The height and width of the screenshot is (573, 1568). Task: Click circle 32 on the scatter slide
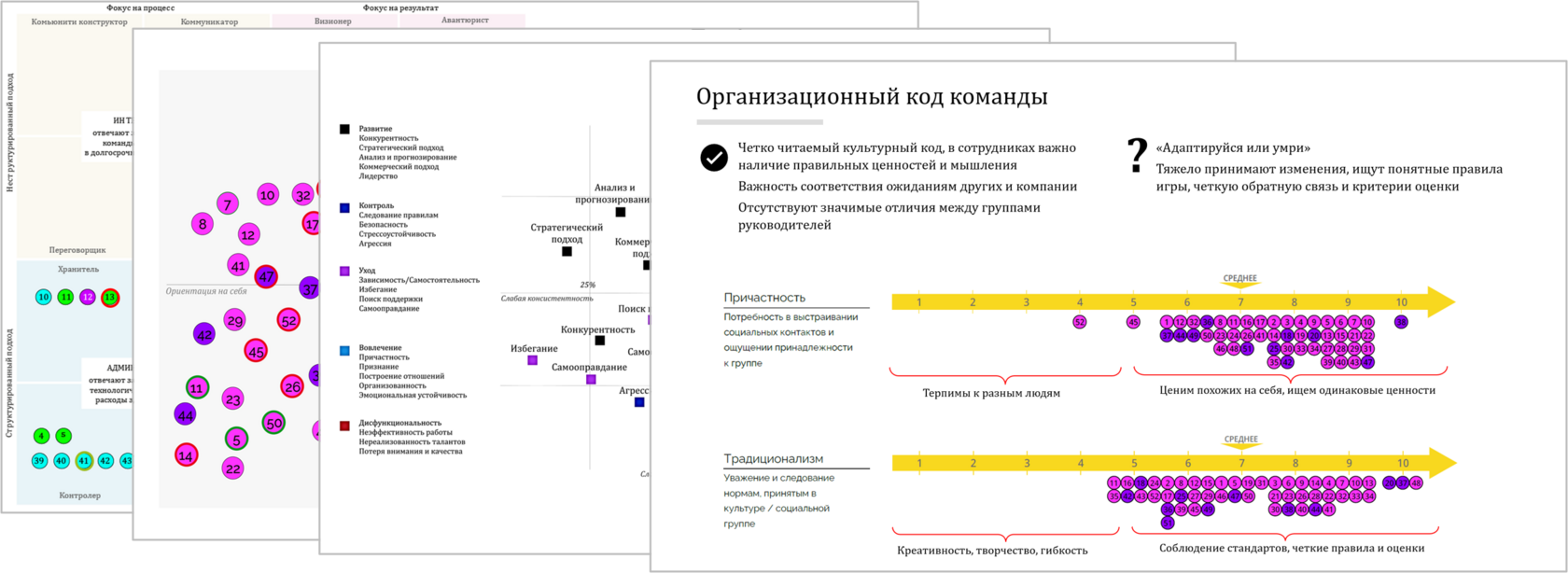pos(302,195)
